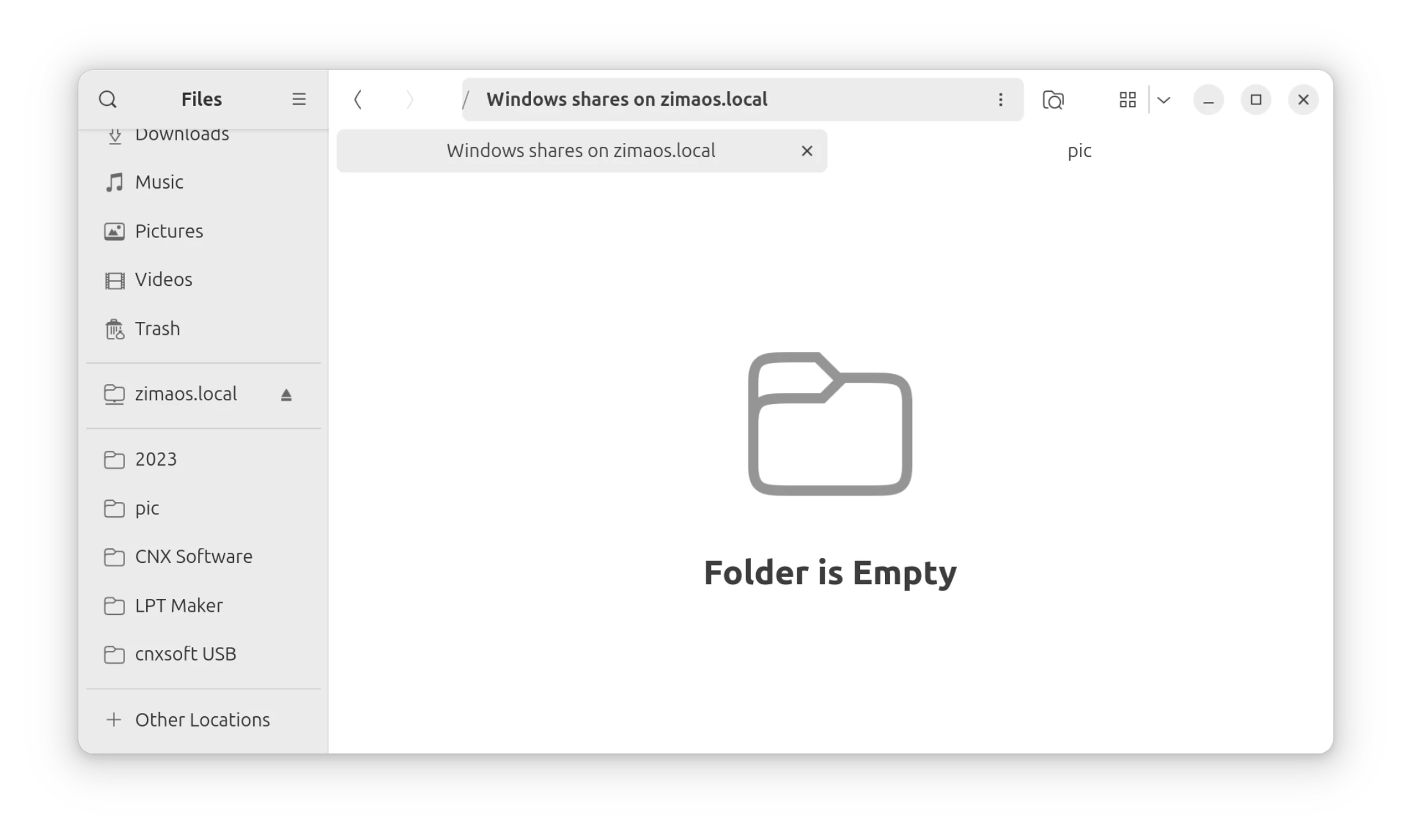Select zimaos.local network location
The height and width of the screenshot is (840, 1411).
(x=203, y=394)
